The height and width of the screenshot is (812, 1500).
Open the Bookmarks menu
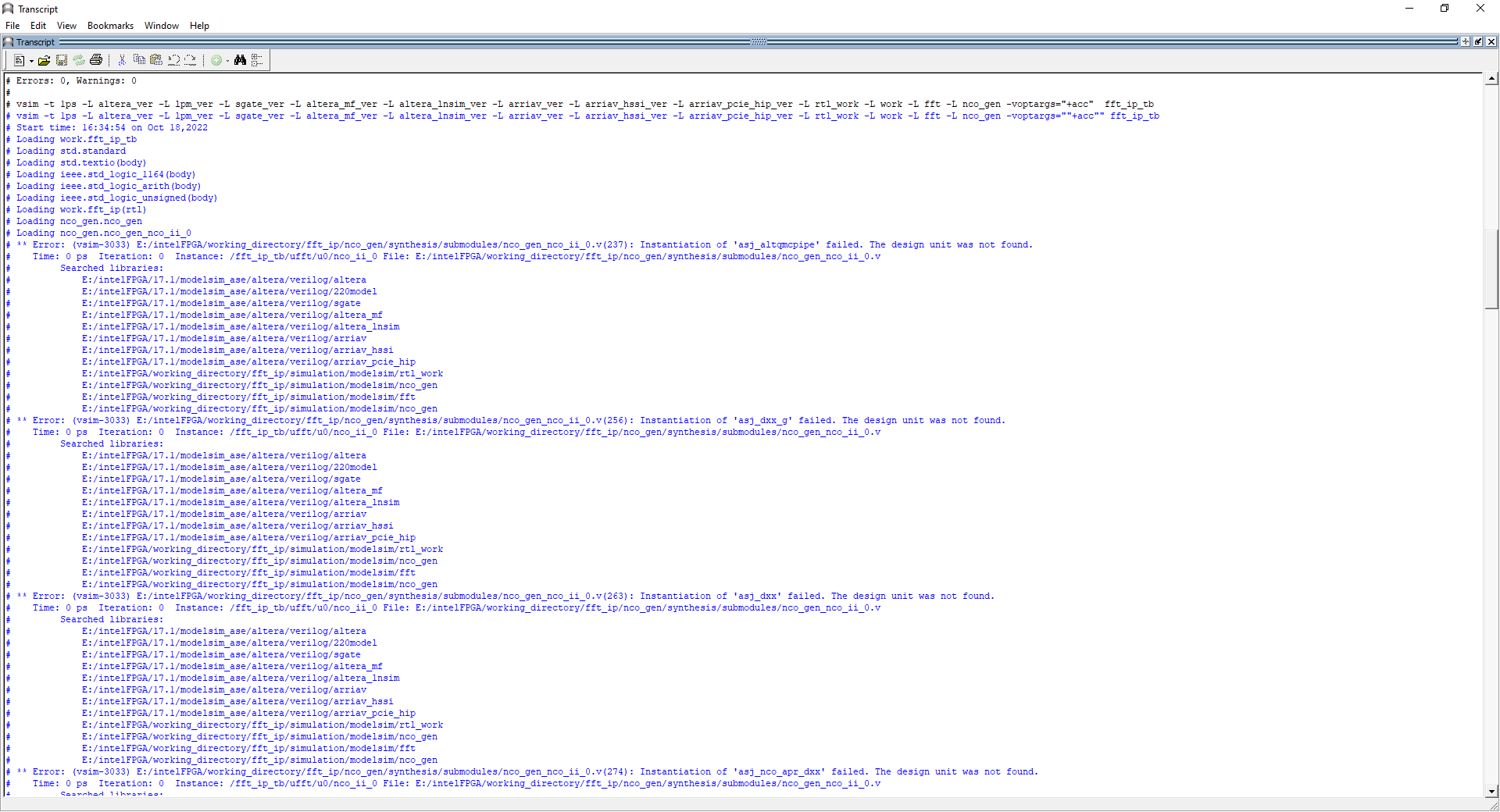pyautogui.click(x=109, y=25)
